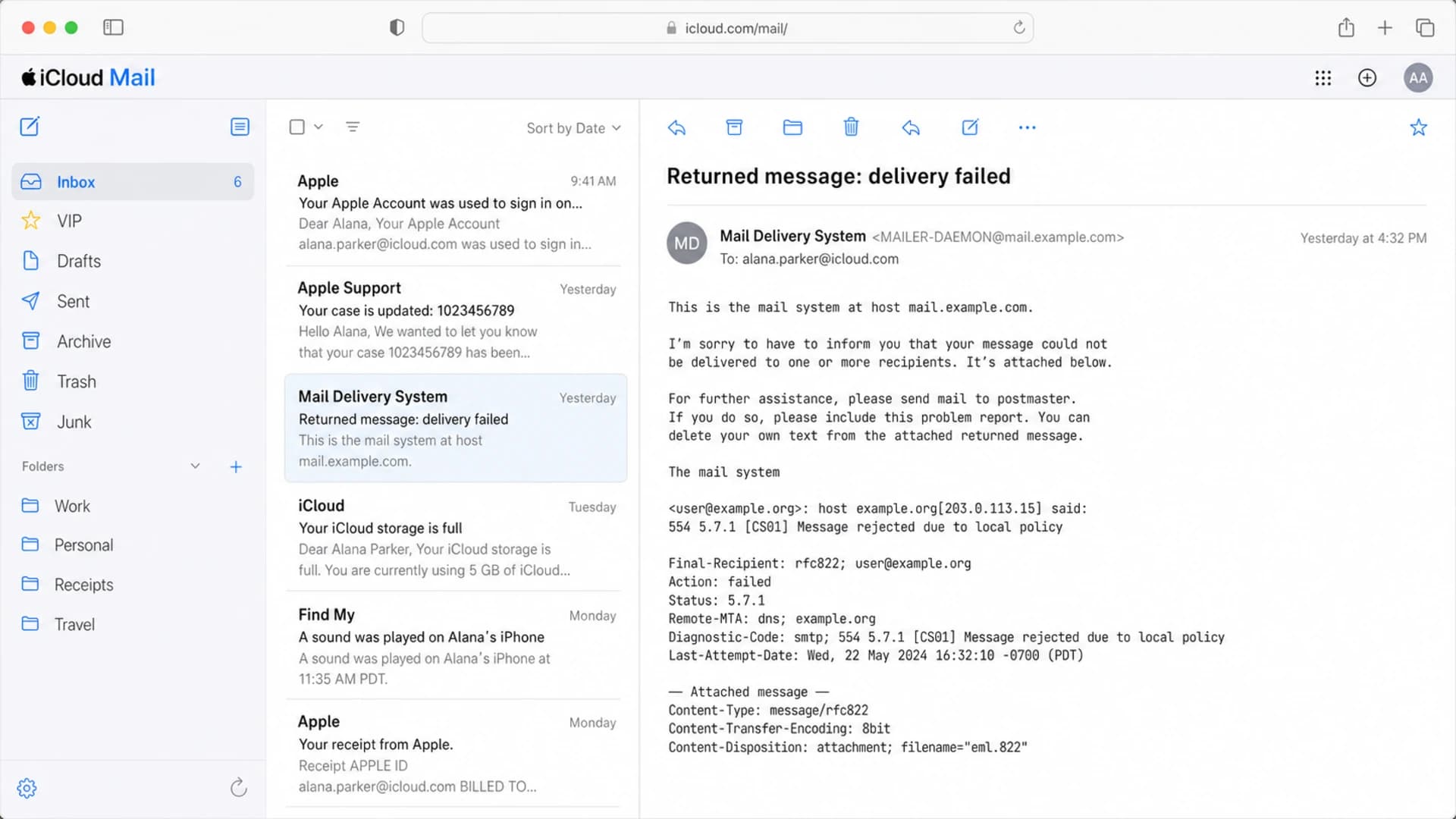Click the Inbox unread count 6
This screenshot has height=819, width=1456.
(x=237, y=182)
